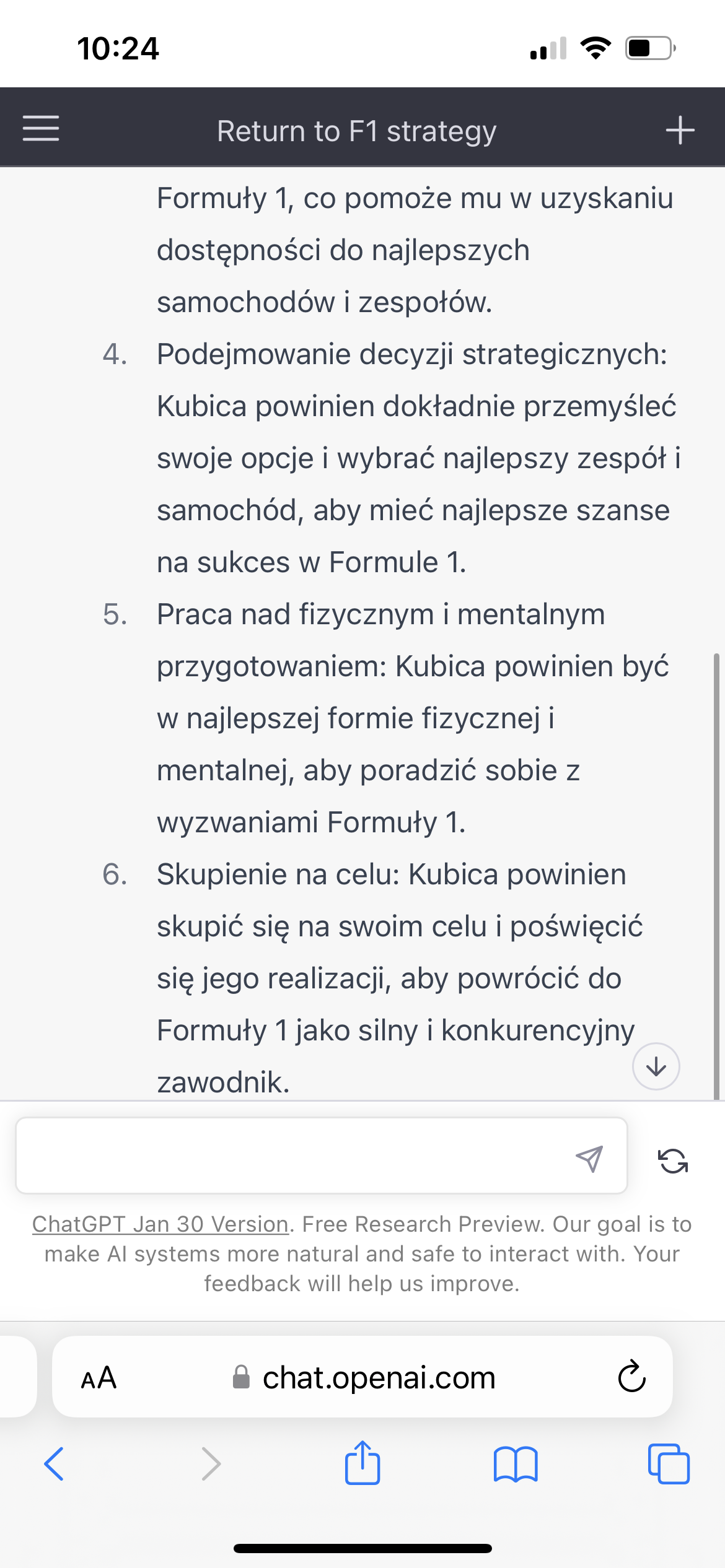Tap the battery indicator in status bar
This screenshot has width=725, height=1568.
[x=649, y=48]
